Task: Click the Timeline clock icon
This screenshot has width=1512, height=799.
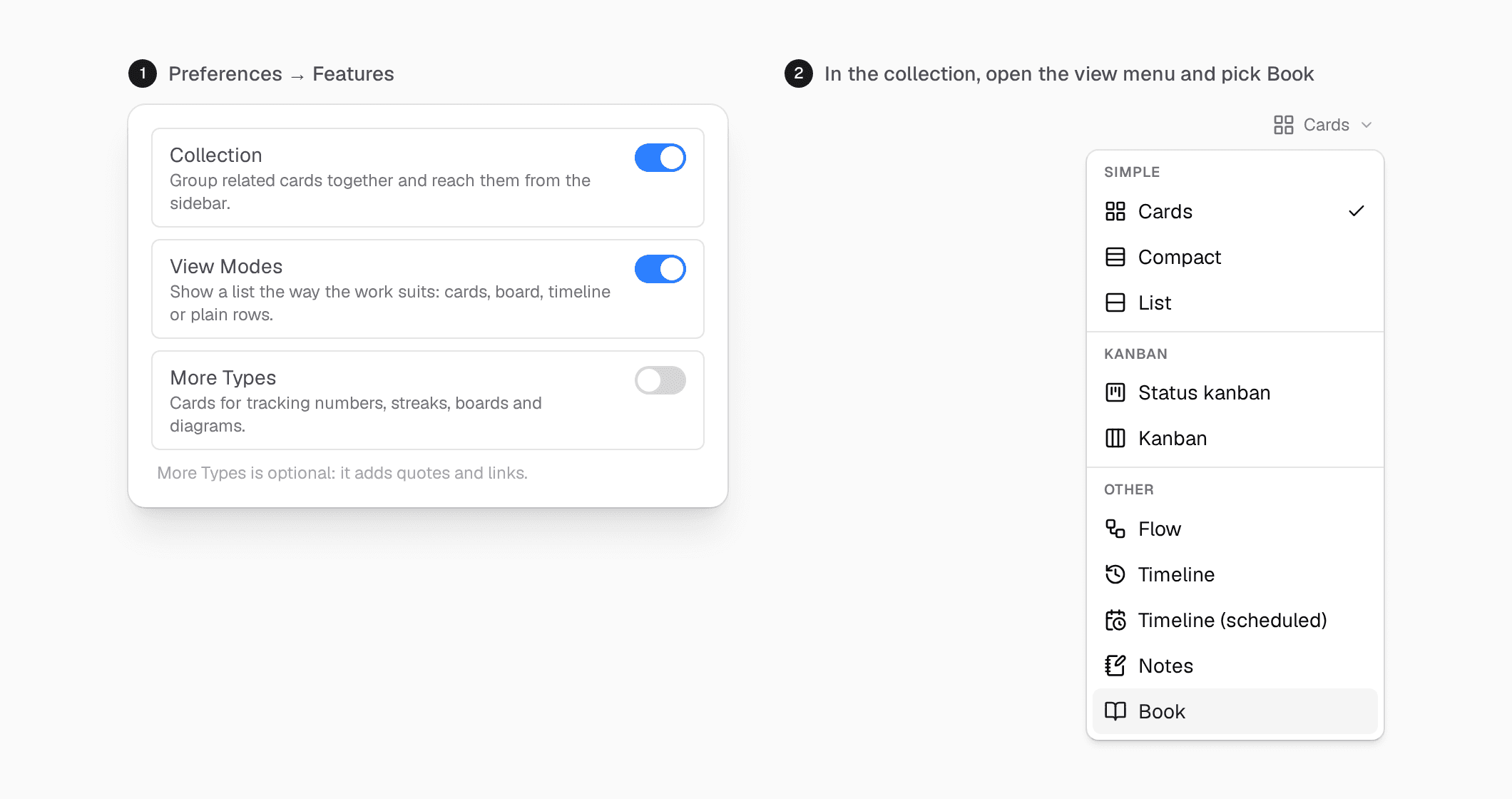Action: [x=1115, y=574]
